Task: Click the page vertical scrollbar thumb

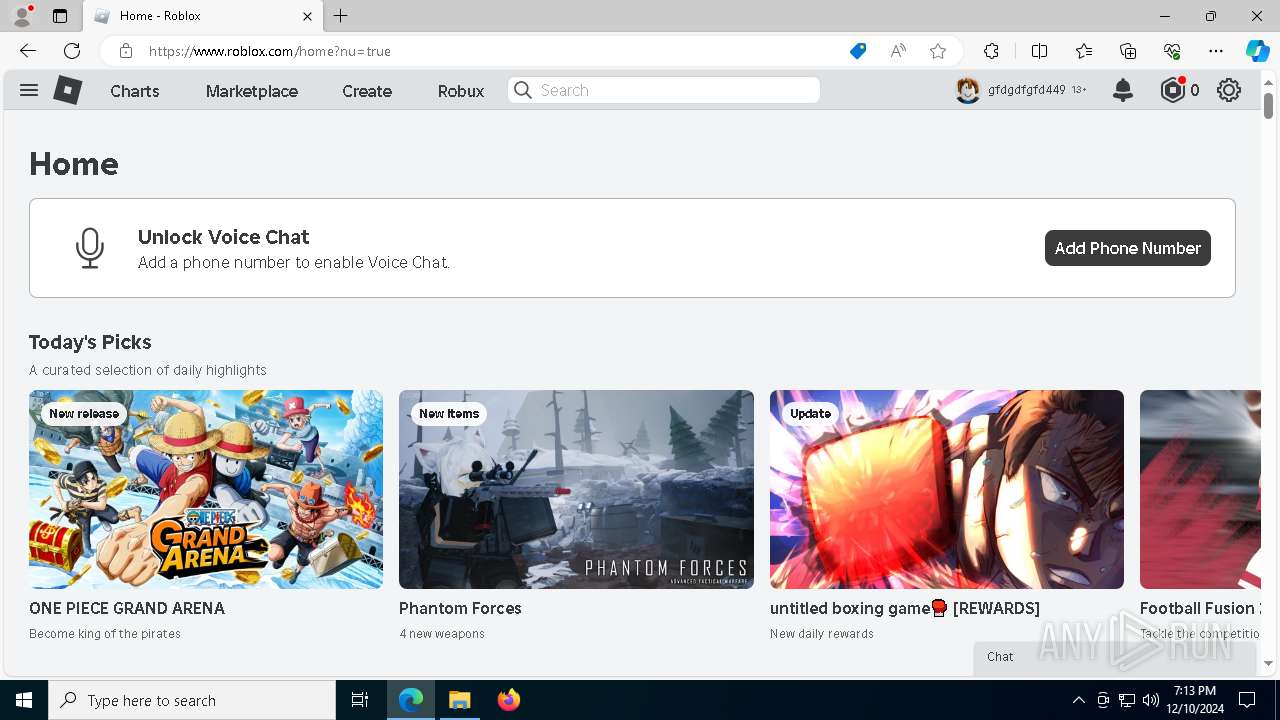Action: click(1268, 105)
